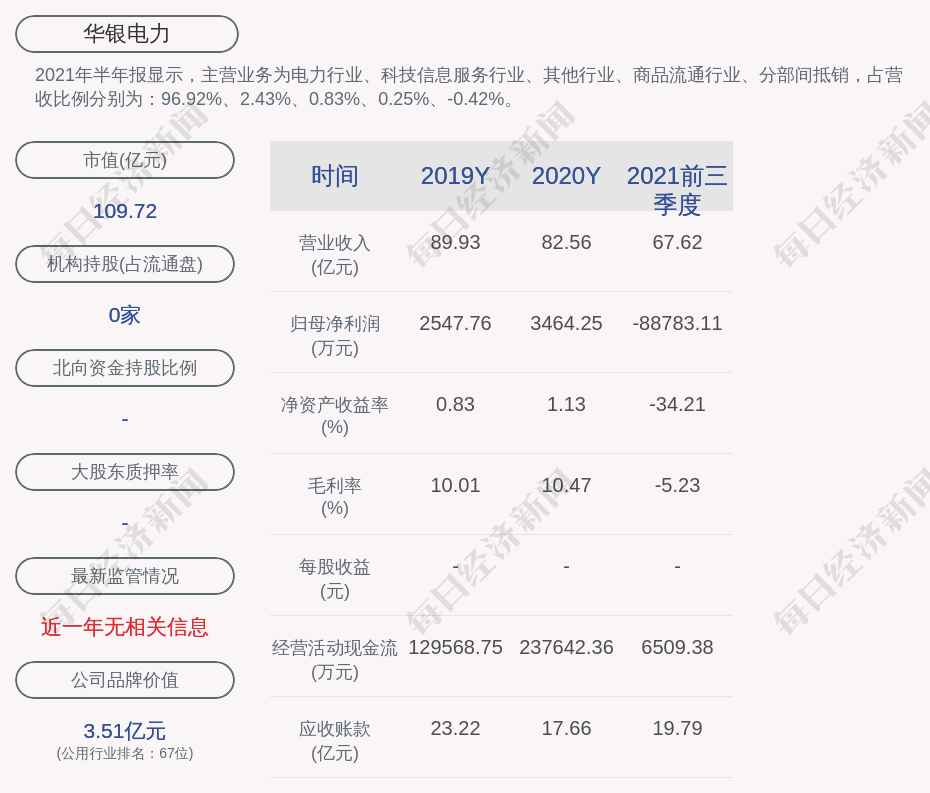The width and height of the screenshot is (930, 793).
Task: Select the 2020Y column header
Action: click(566, 176)
